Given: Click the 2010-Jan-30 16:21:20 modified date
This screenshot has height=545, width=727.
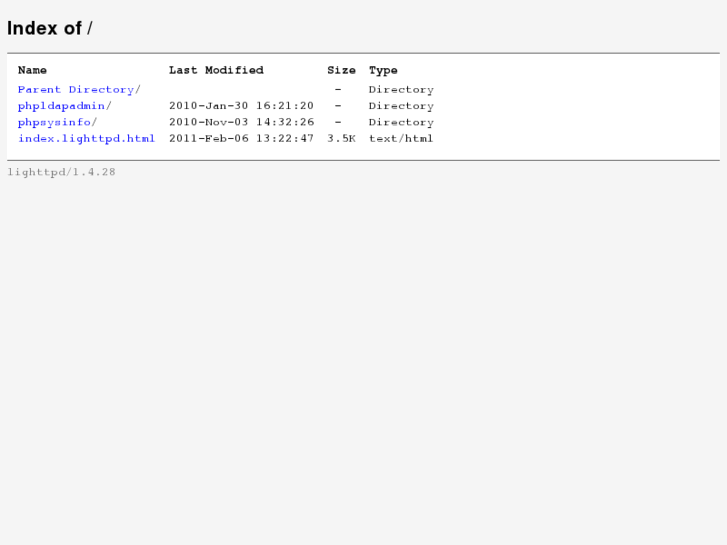Looking at the screenshot, I should point(241,106).
